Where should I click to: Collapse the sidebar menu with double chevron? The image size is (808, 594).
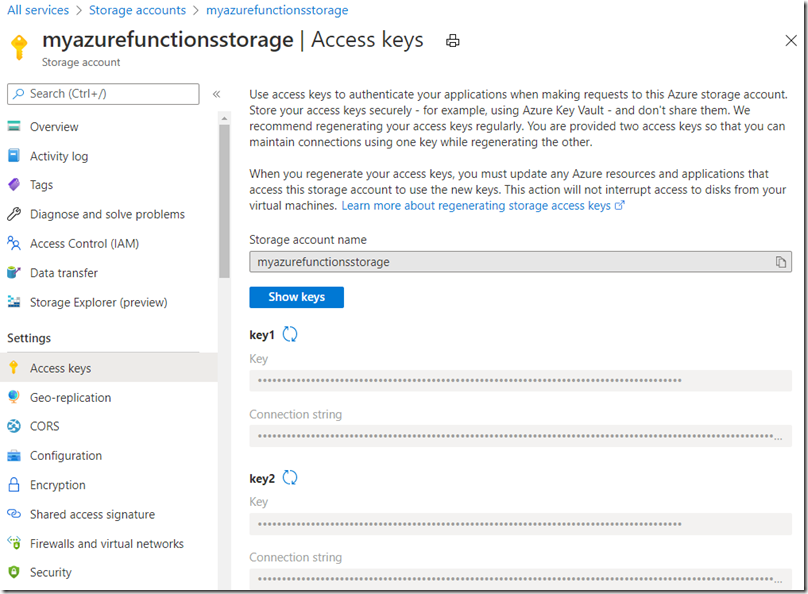(x=216, y=94)
